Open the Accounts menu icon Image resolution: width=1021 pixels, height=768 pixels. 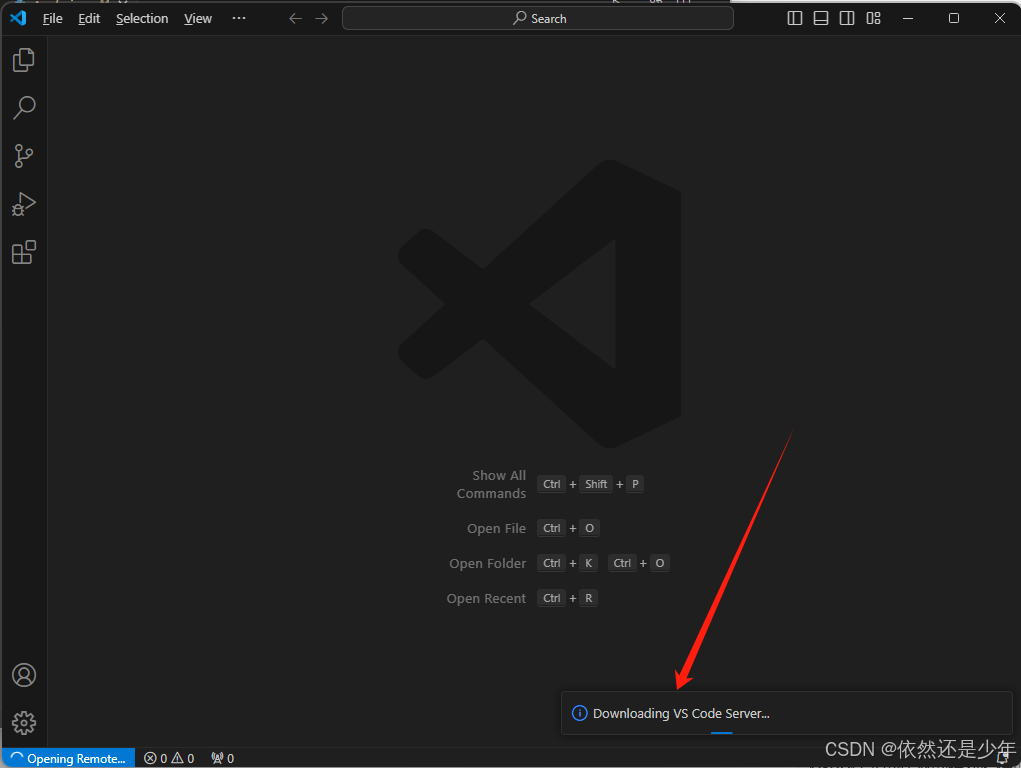click(23, 675)
